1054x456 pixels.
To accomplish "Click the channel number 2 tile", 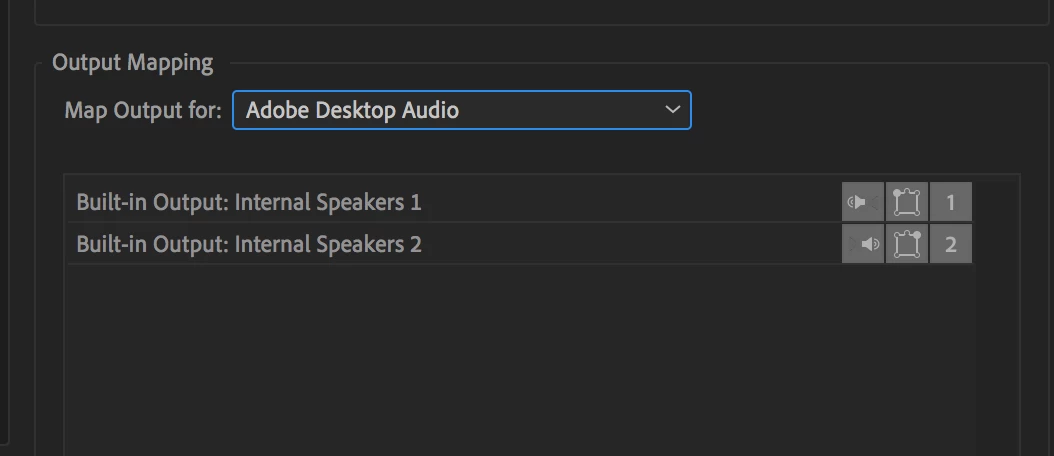I will point(950,244).
